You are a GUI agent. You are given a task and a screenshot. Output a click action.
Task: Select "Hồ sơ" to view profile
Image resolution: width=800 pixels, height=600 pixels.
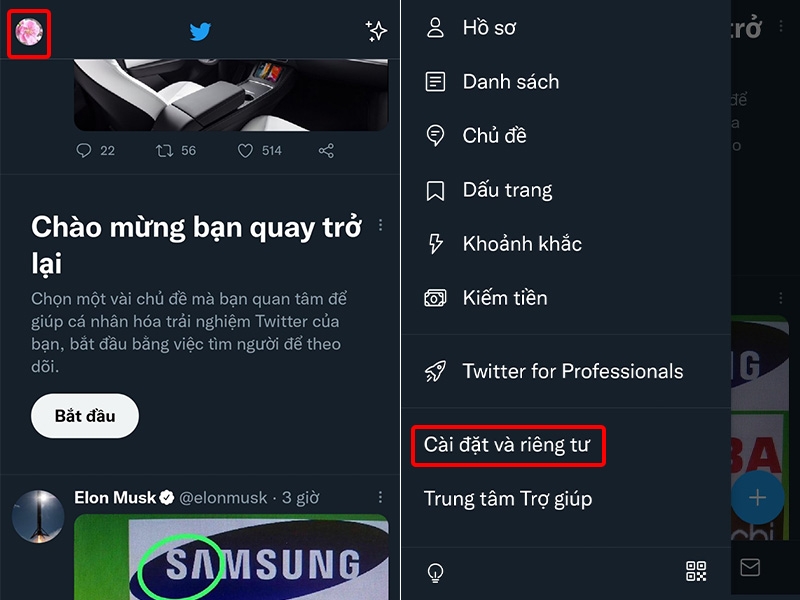pos(487,28)
